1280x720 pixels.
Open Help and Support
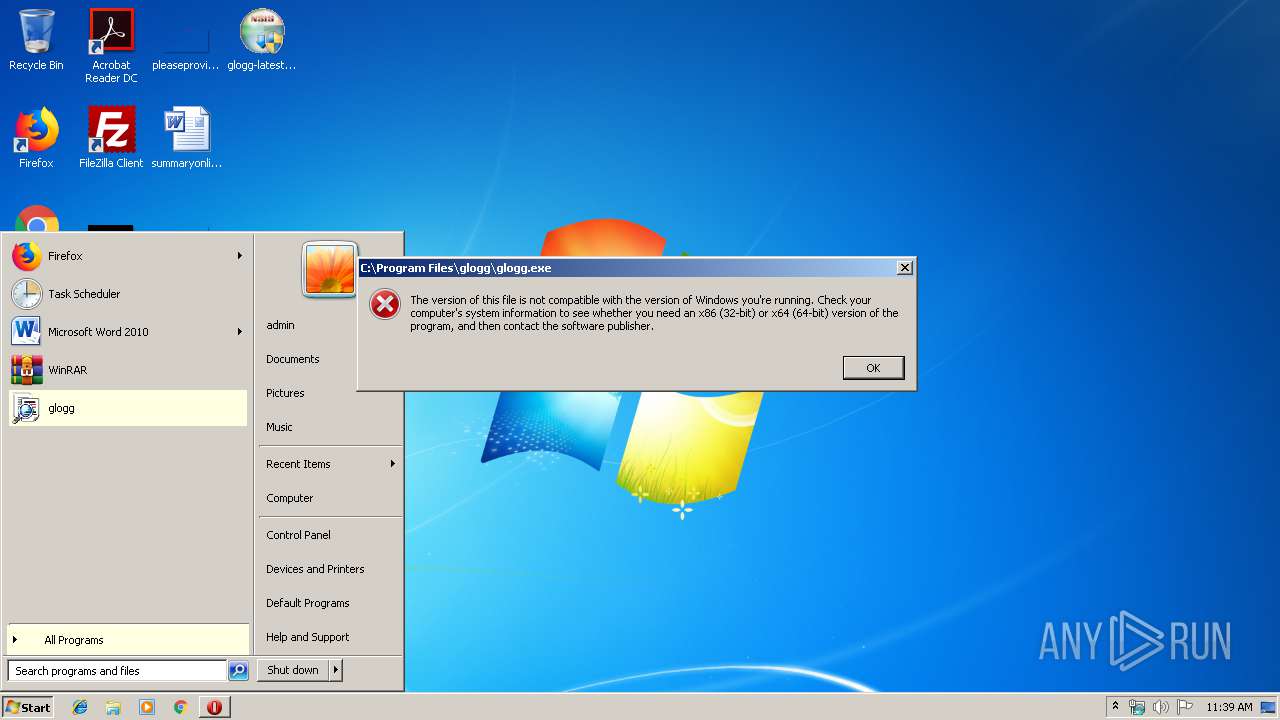point(307,637)
